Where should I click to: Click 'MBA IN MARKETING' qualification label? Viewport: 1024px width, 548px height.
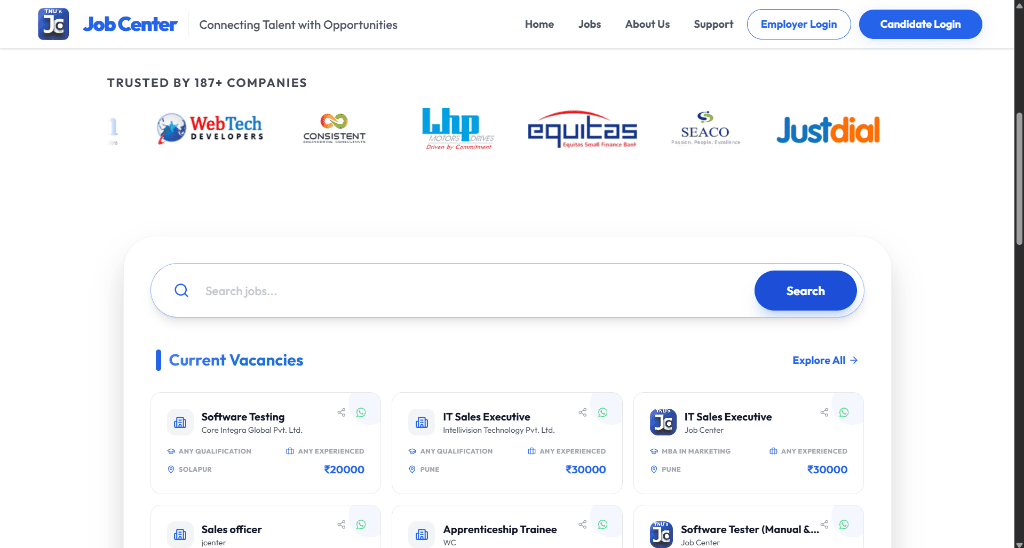[696, 451]
